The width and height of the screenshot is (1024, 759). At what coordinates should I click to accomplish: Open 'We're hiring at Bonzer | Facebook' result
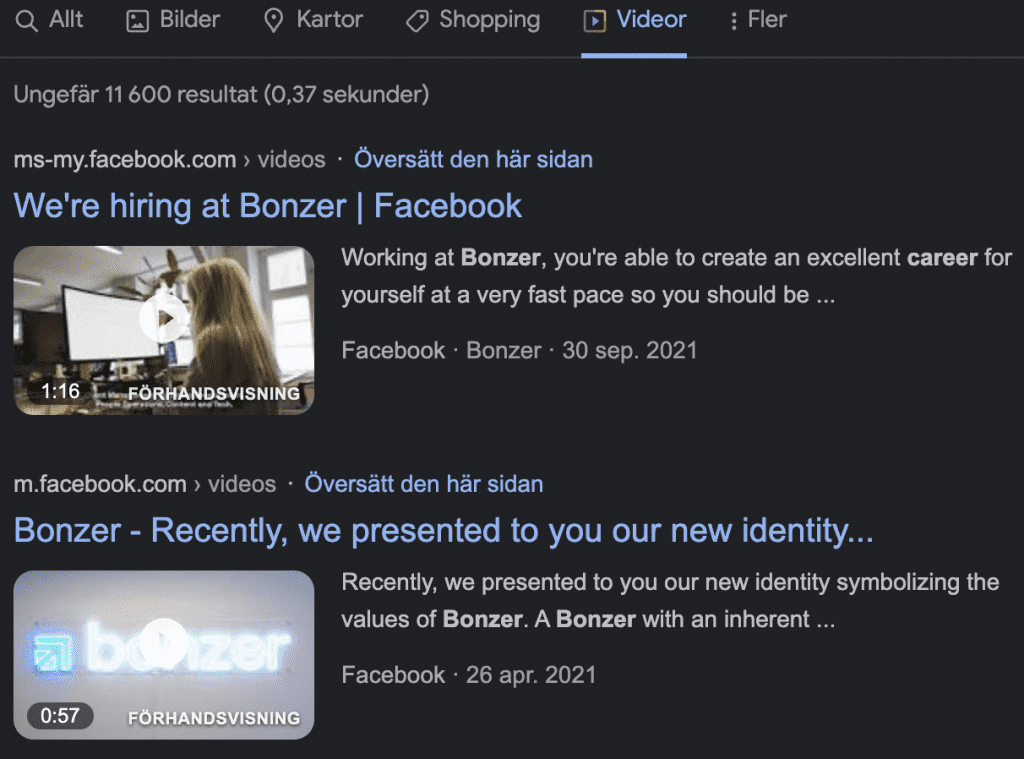268,206
